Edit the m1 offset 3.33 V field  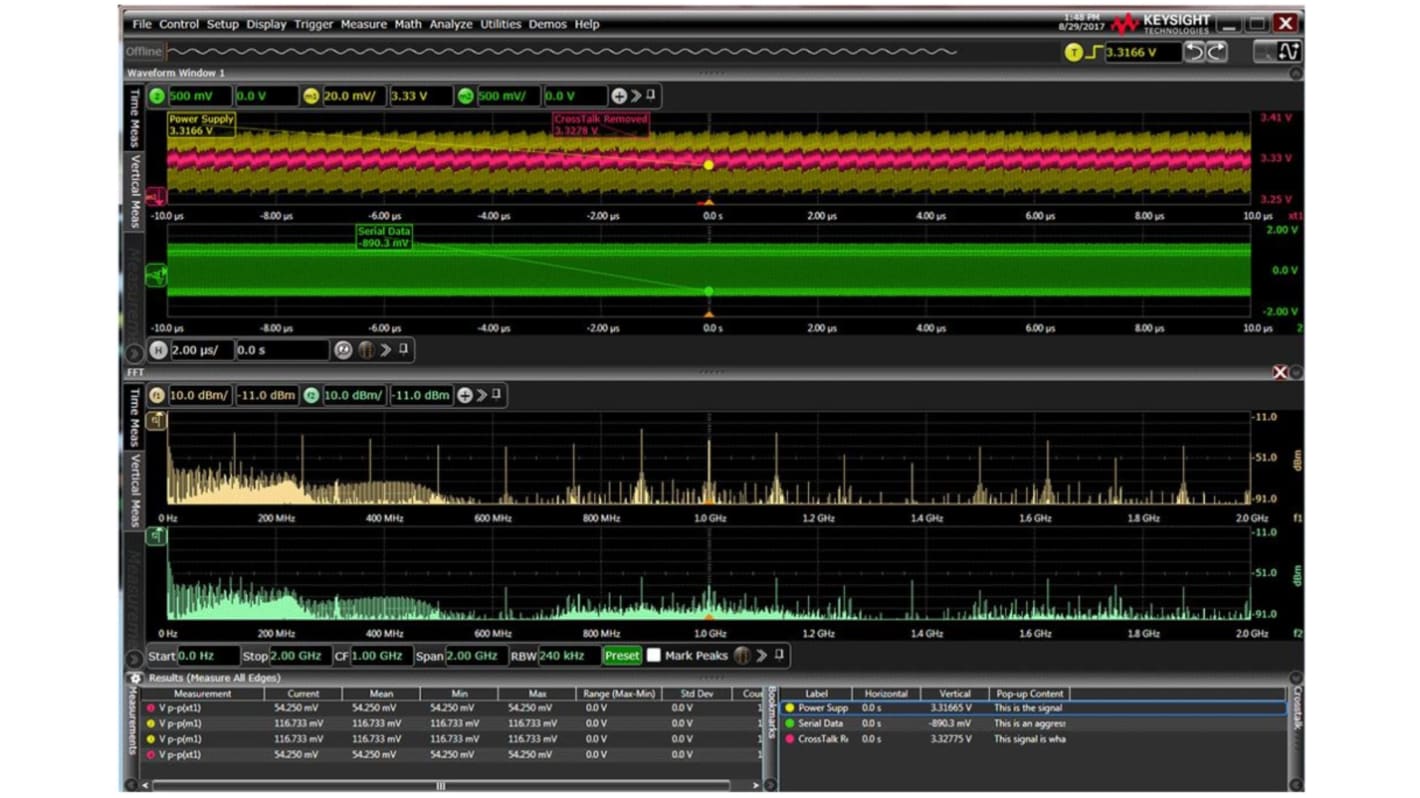420,96
